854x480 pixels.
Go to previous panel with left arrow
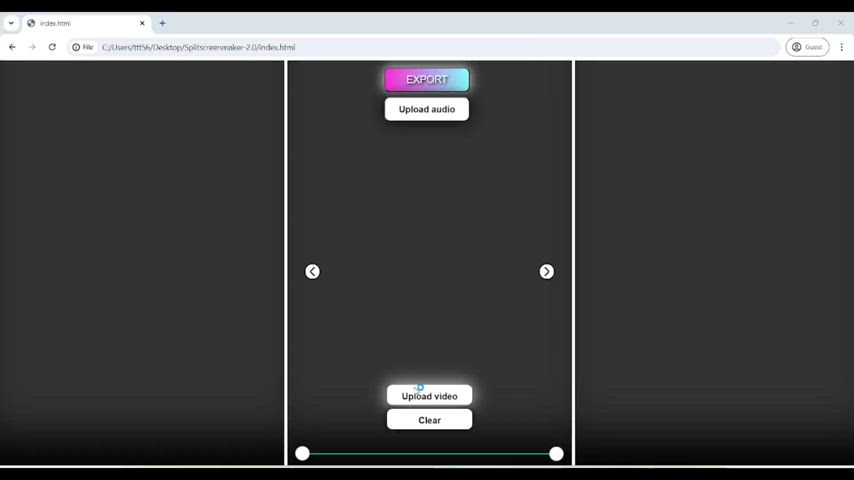click(x=312, y=271)
